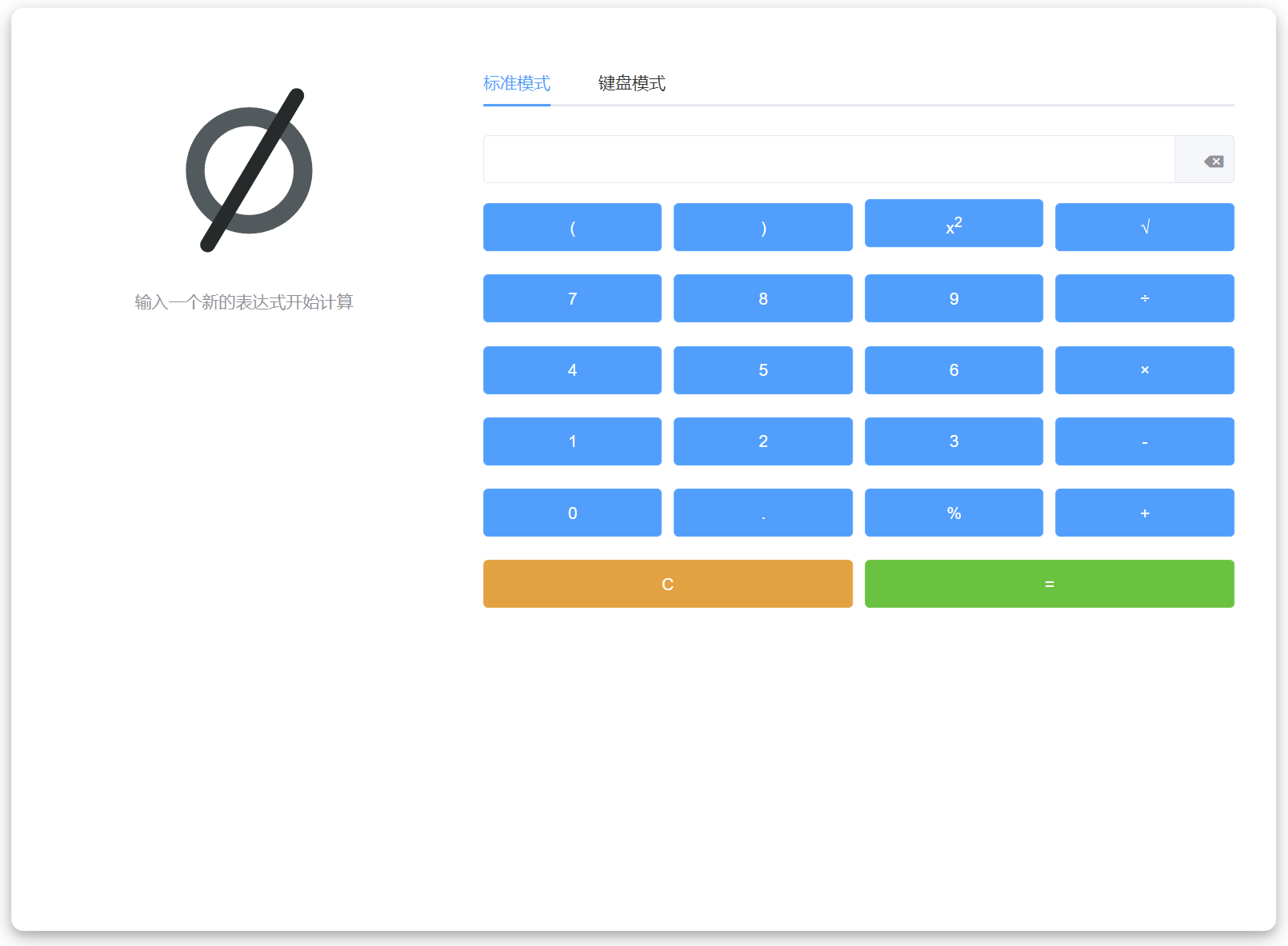1288x946 pixels.
Task: Click the decimal point button
Action: pyautogui.click(x=762, y=513)
